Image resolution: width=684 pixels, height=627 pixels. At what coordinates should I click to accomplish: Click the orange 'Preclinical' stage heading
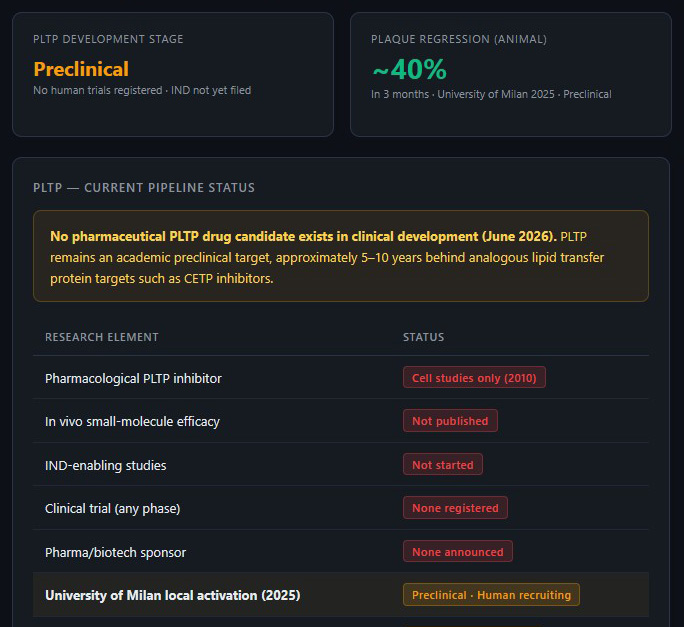pyautogui.click(x=81, y=69)
